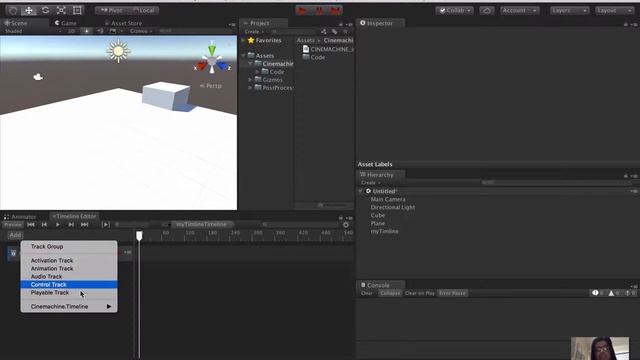Screen dimensions: 640x360
Task: Select the Rect transform tool
Action: tap(77, 10)
